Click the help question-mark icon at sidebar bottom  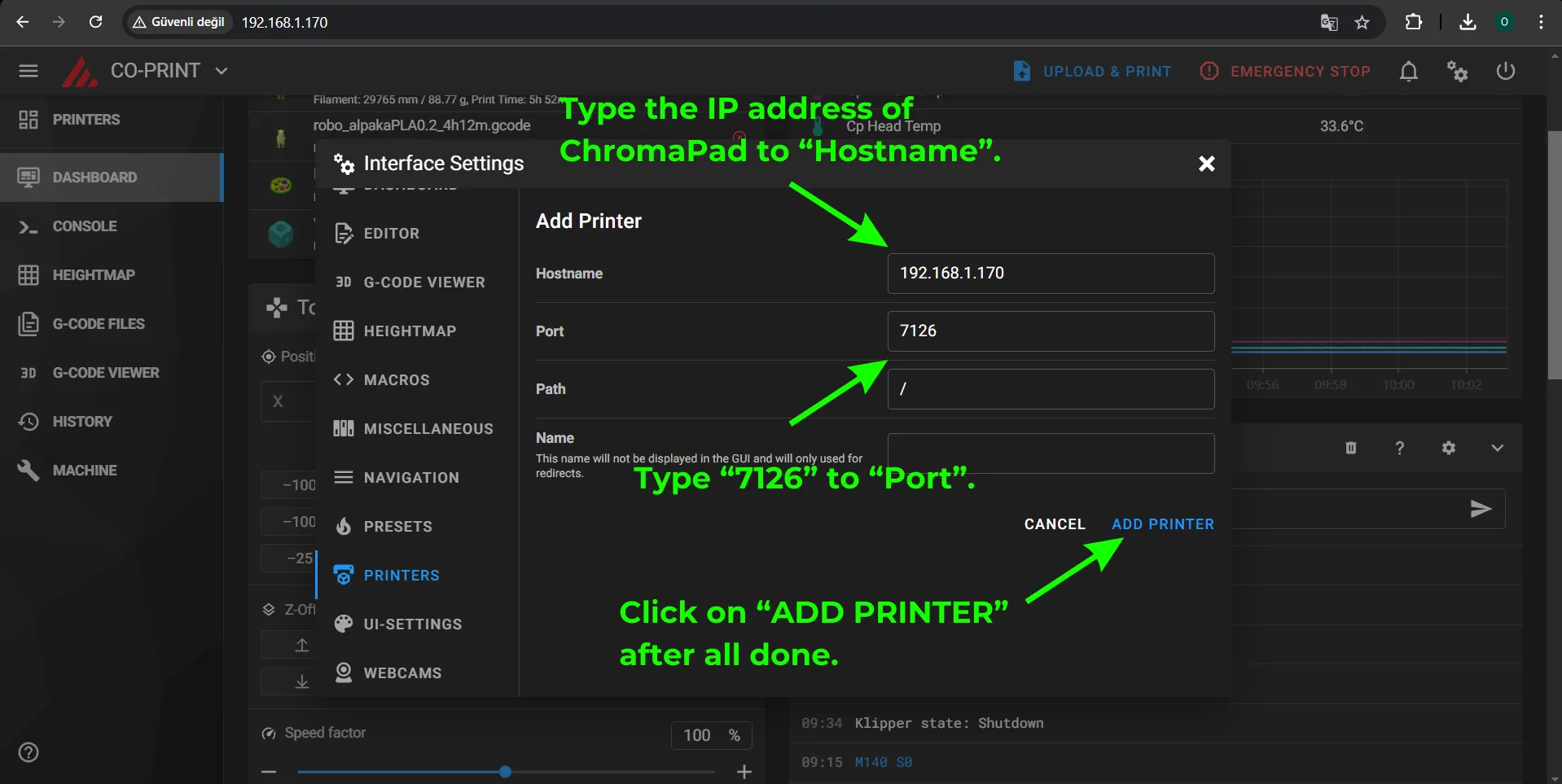29,752
